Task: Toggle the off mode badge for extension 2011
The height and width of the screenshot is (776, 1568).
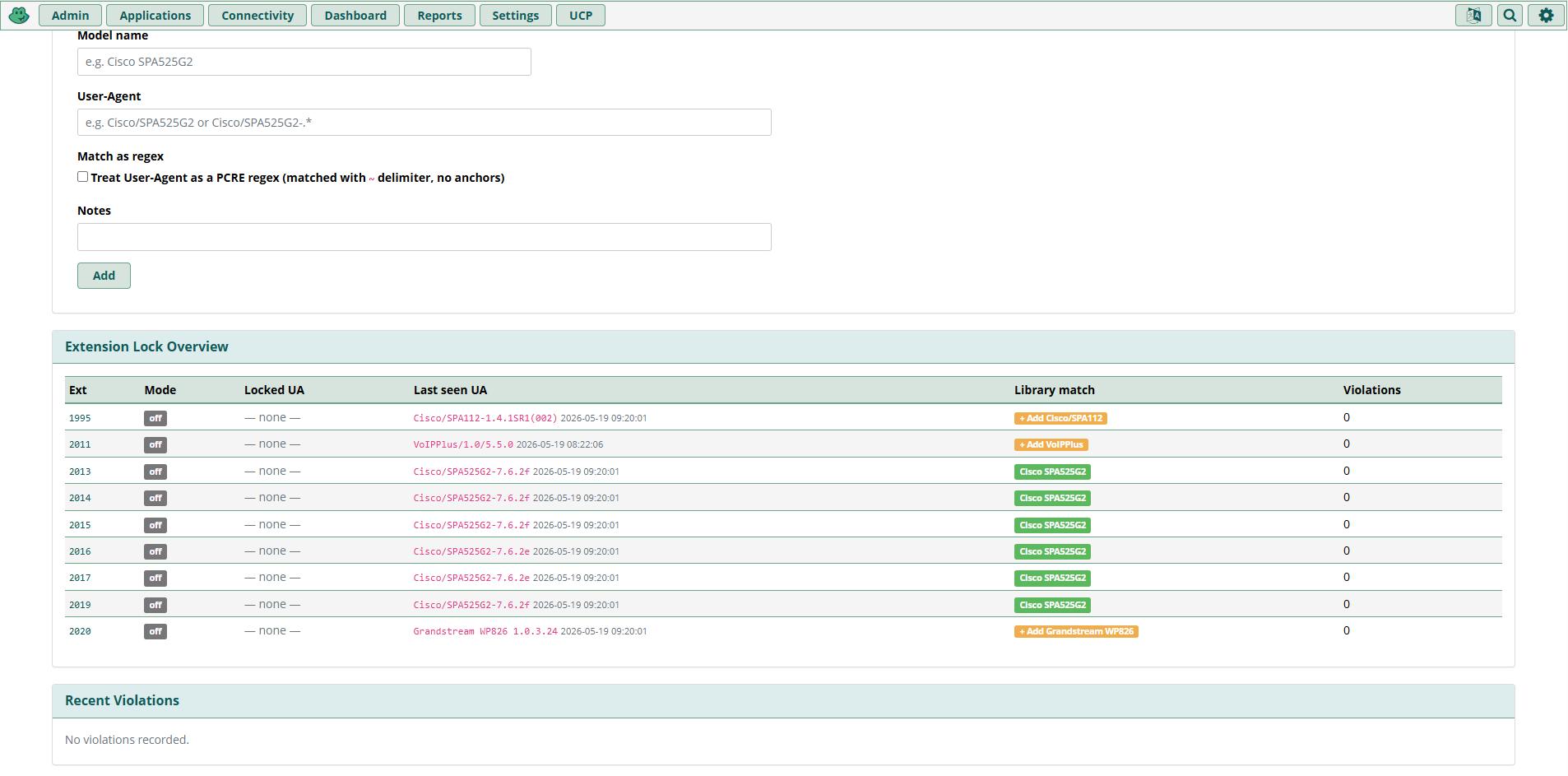Action: click(155, 444)
